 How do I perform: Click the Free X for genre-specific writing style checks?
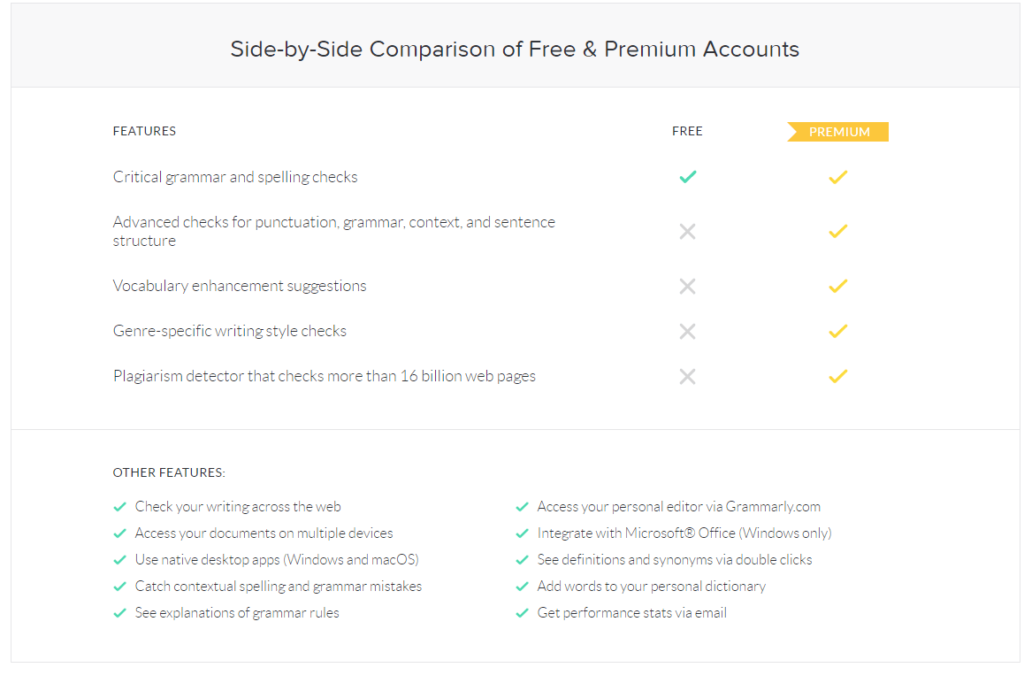687,331
